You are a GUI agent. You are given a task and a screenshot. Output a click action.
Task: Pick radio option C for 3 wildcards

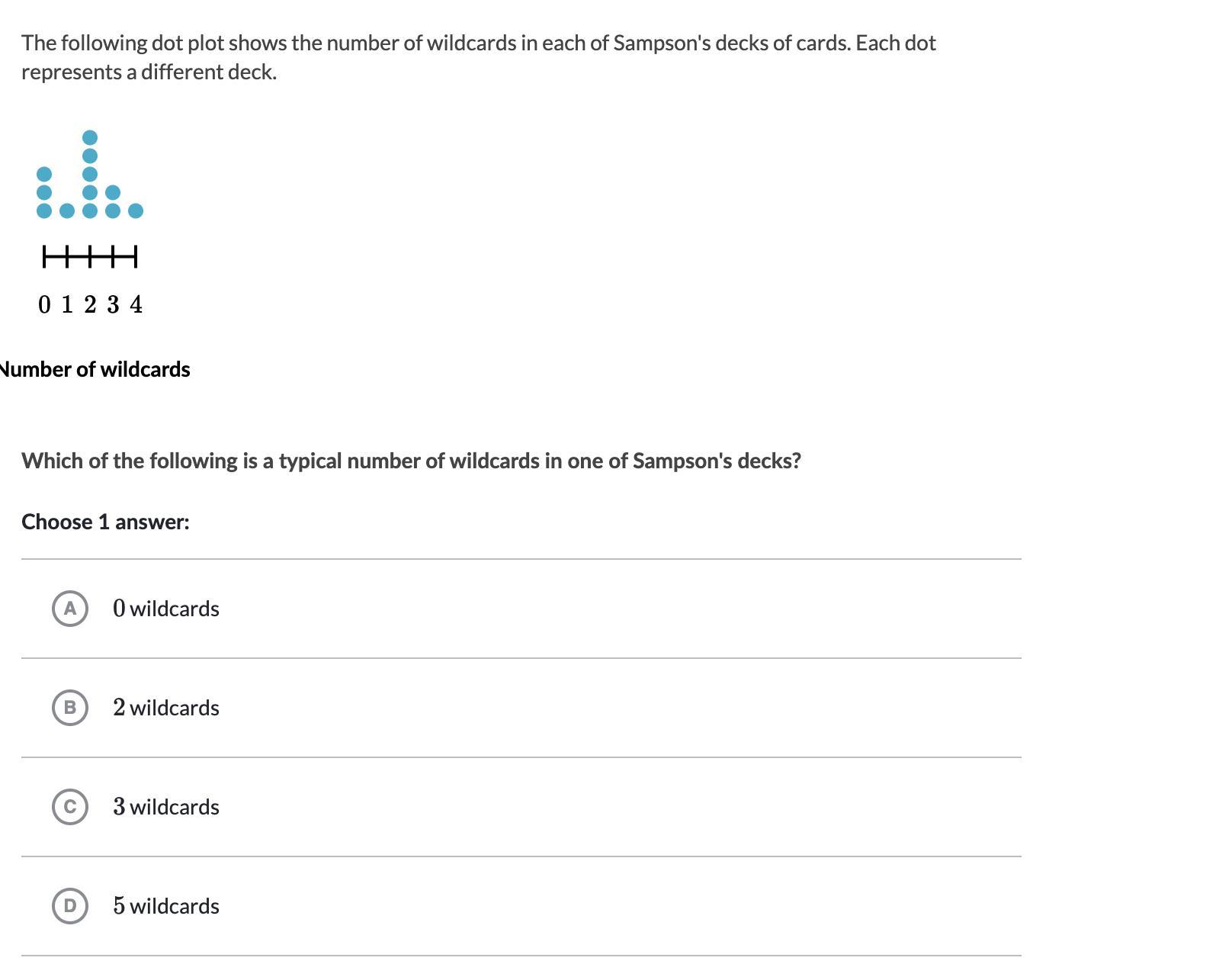coord(70,807)
